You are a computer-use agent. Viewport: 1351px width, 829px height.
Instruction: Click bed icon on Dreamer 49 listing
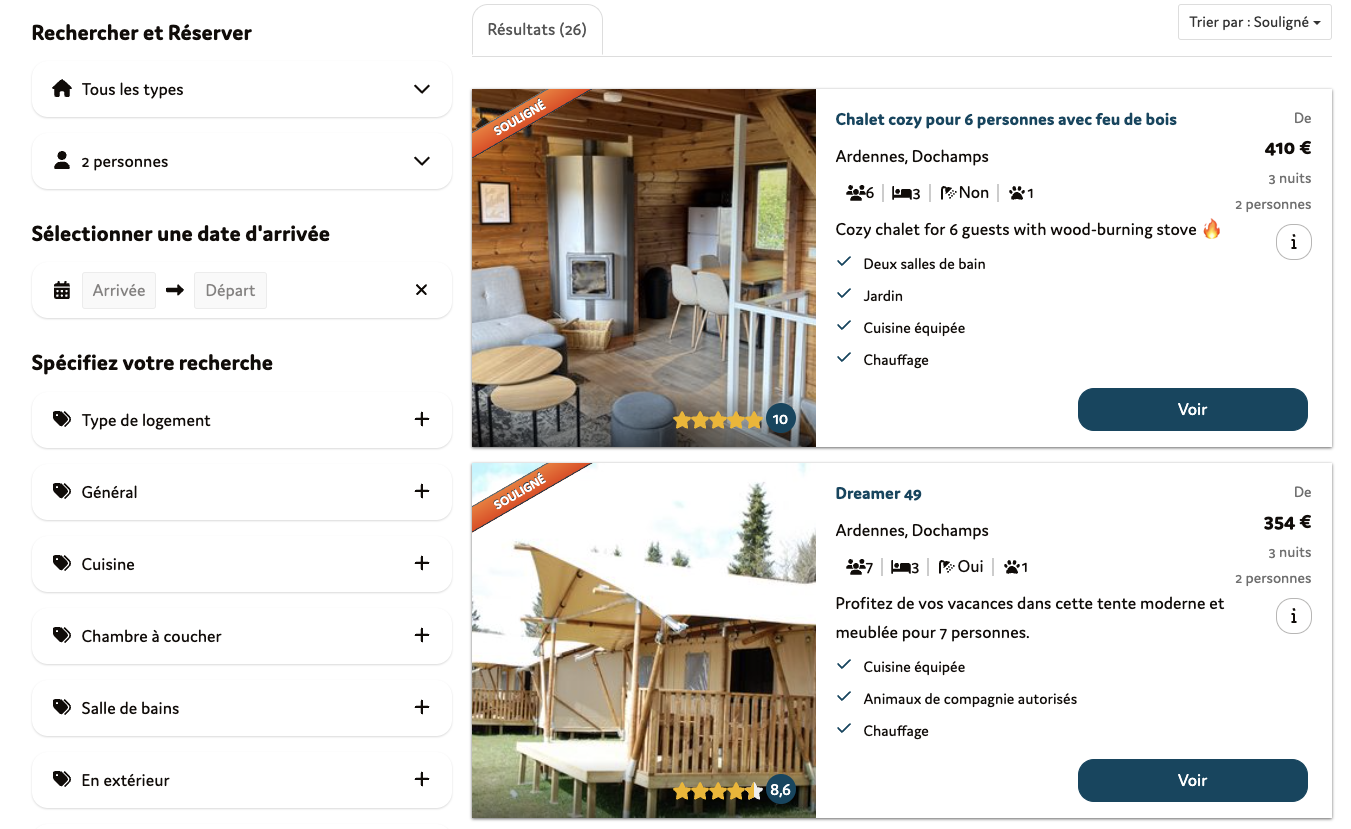click(901, 567)
